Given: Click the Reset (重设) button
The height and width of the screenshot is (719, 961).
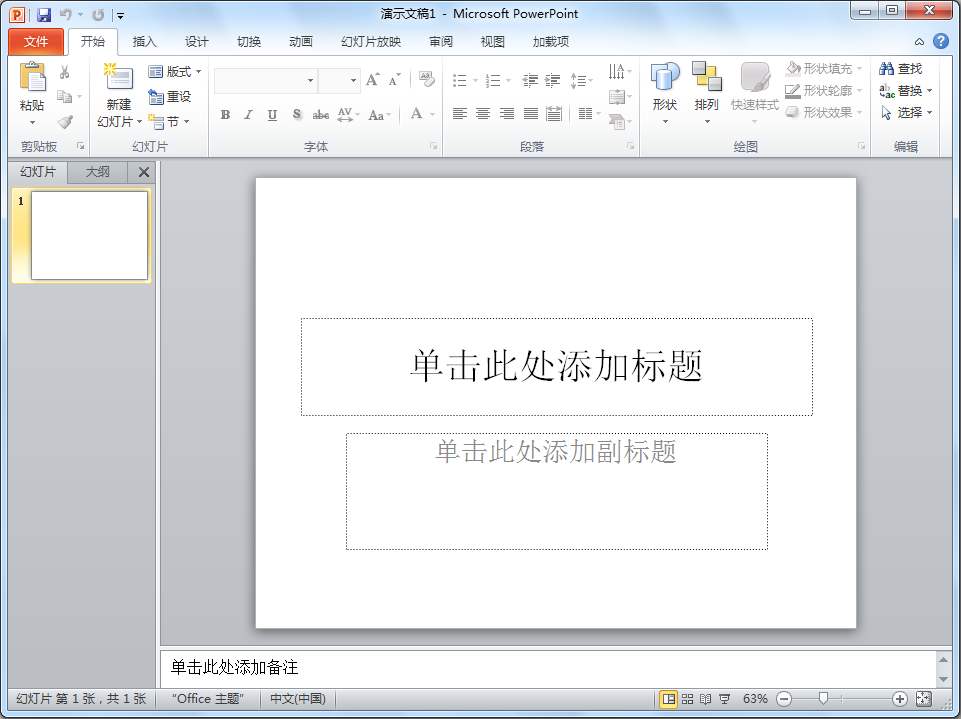Looking at the screenshot, I should pos(170,96).
